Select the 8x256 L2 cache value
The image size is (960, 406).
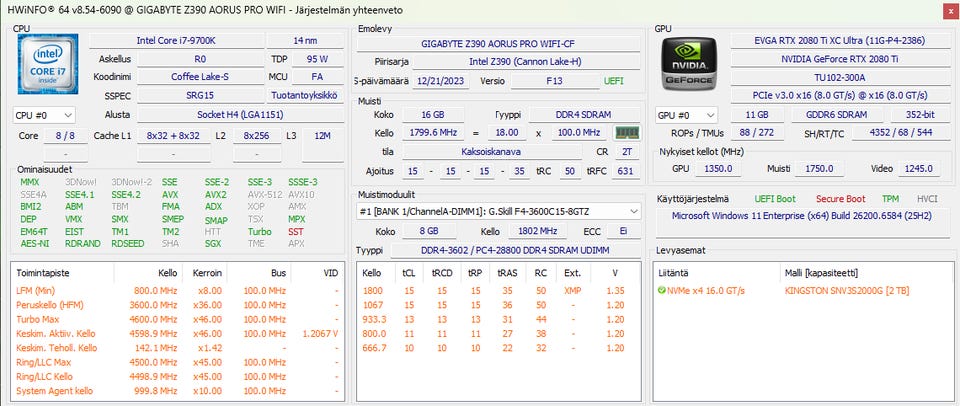[257, 135]
